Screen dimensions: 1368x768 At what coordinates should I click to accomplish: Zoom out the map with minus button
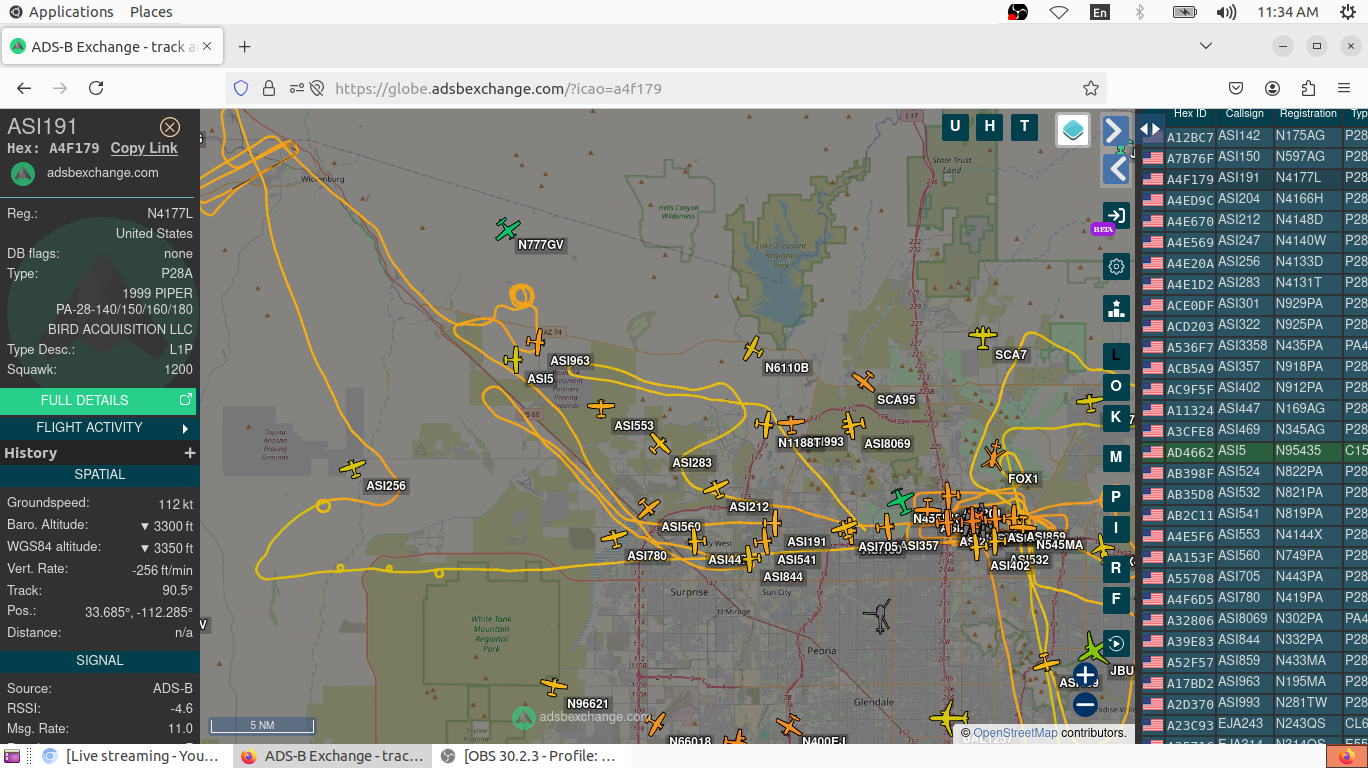point(1085,705)
